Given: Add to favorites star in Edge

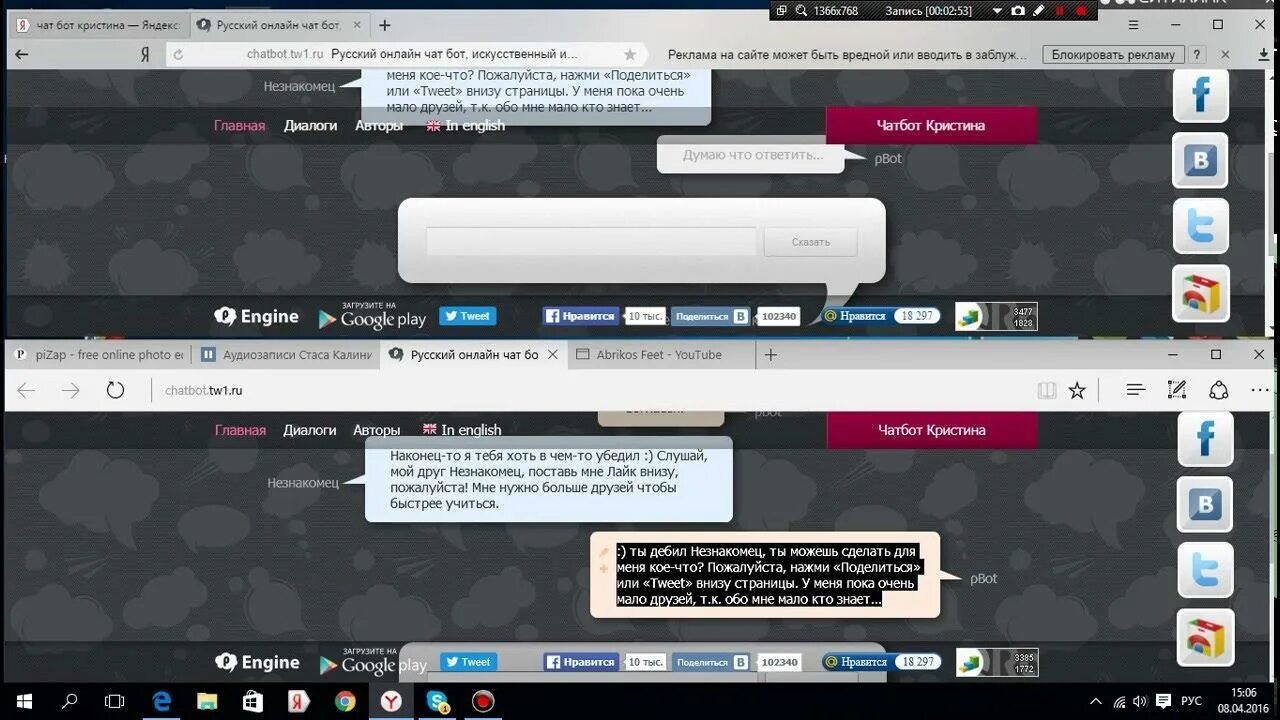Looking at the screenshot, I should coord(1077,390).
